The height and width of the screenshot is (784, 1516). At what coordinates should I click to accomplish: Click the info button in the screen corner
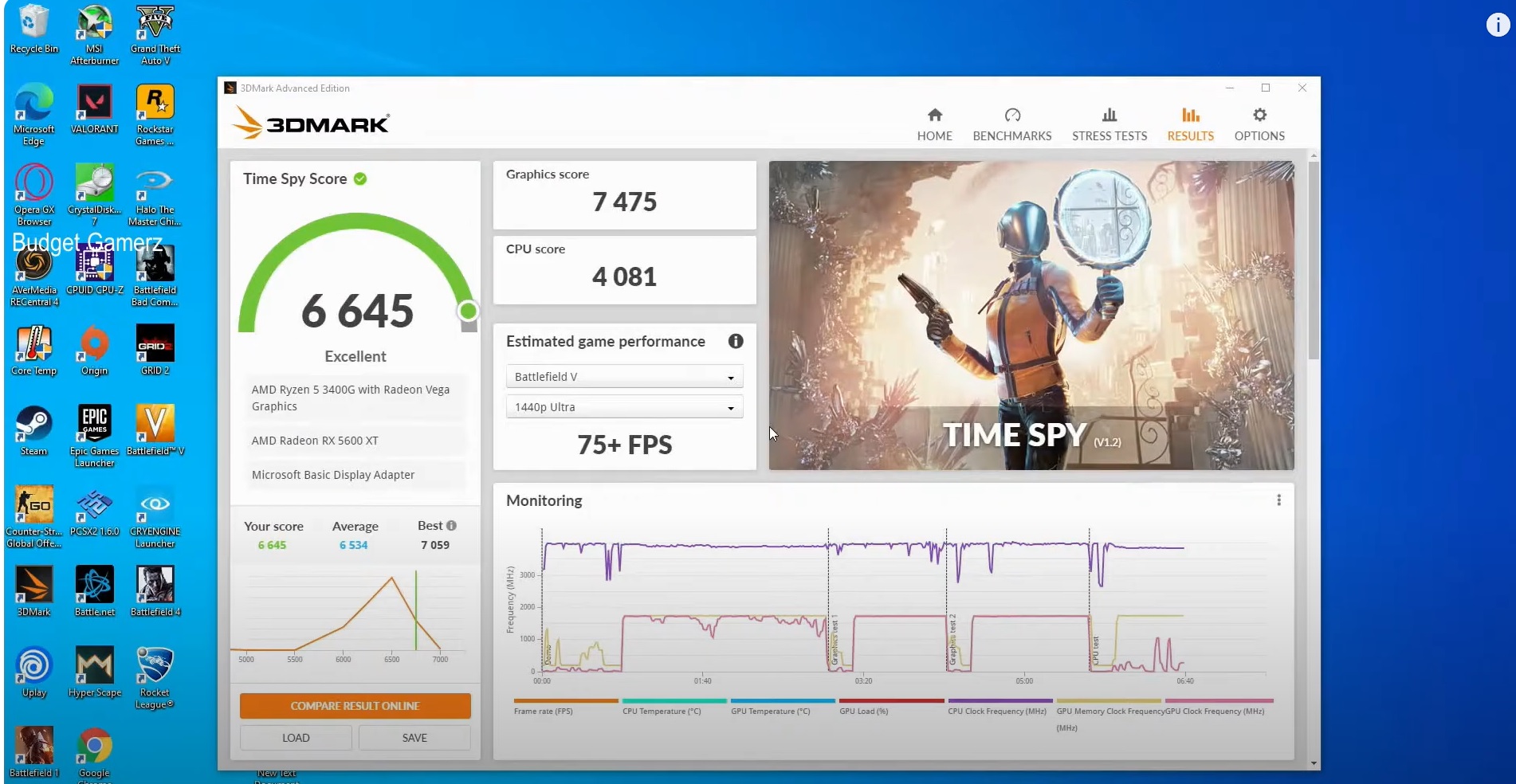(1498, 25)
